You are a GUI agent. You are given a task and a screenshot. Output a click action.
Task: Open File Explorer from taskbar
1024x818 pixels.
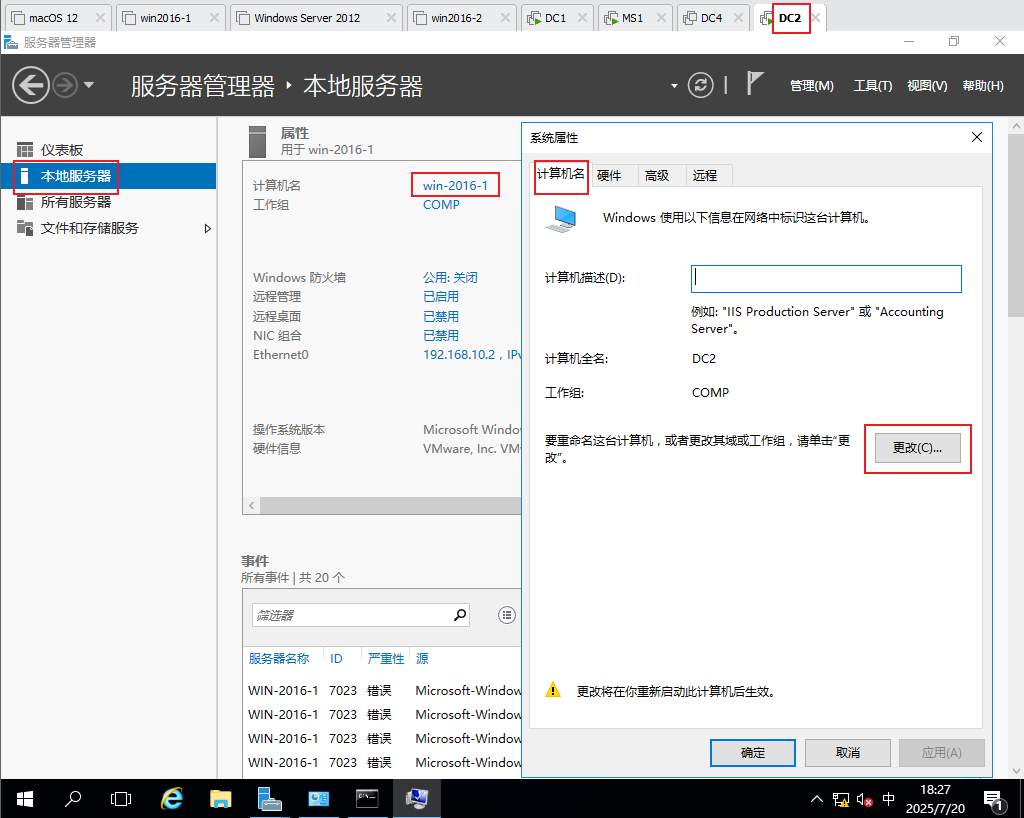click(x=221, y=798)
